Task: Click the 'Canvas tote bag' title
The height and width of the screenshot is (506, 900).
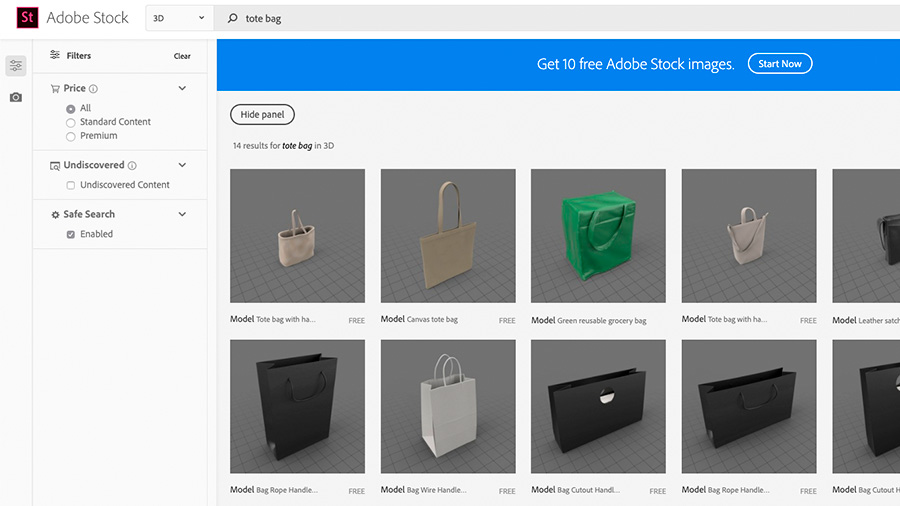Action: coord(432,320)
